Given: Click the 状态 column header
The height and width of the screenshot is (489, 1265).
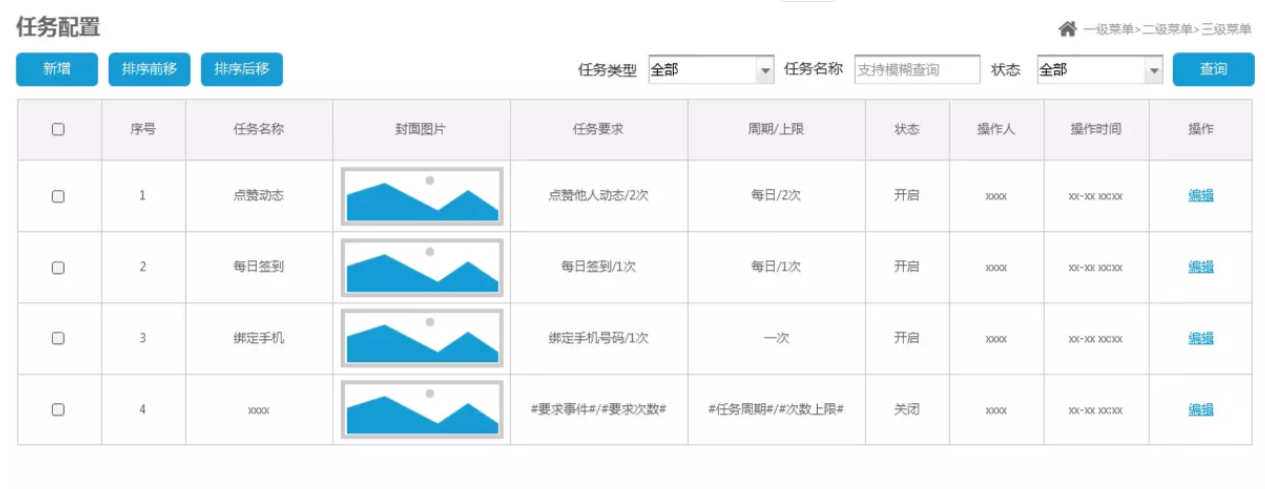Looking at the screenshot, I should [x=907, y=129].
